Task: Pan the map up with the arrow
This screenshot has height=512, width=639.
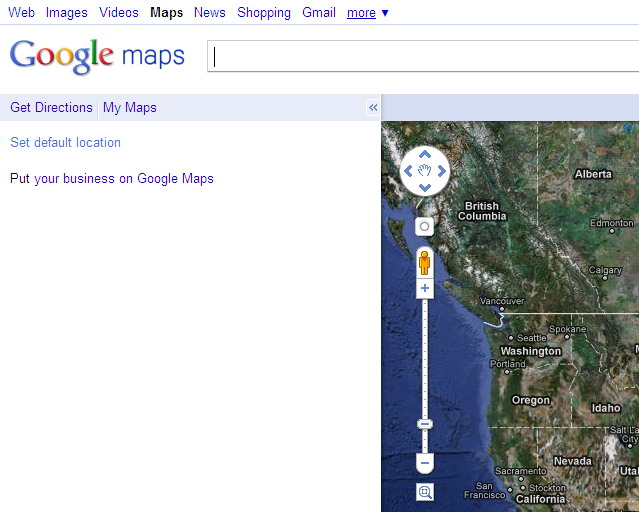Action: pyautogui.click(x=425, y=155)
